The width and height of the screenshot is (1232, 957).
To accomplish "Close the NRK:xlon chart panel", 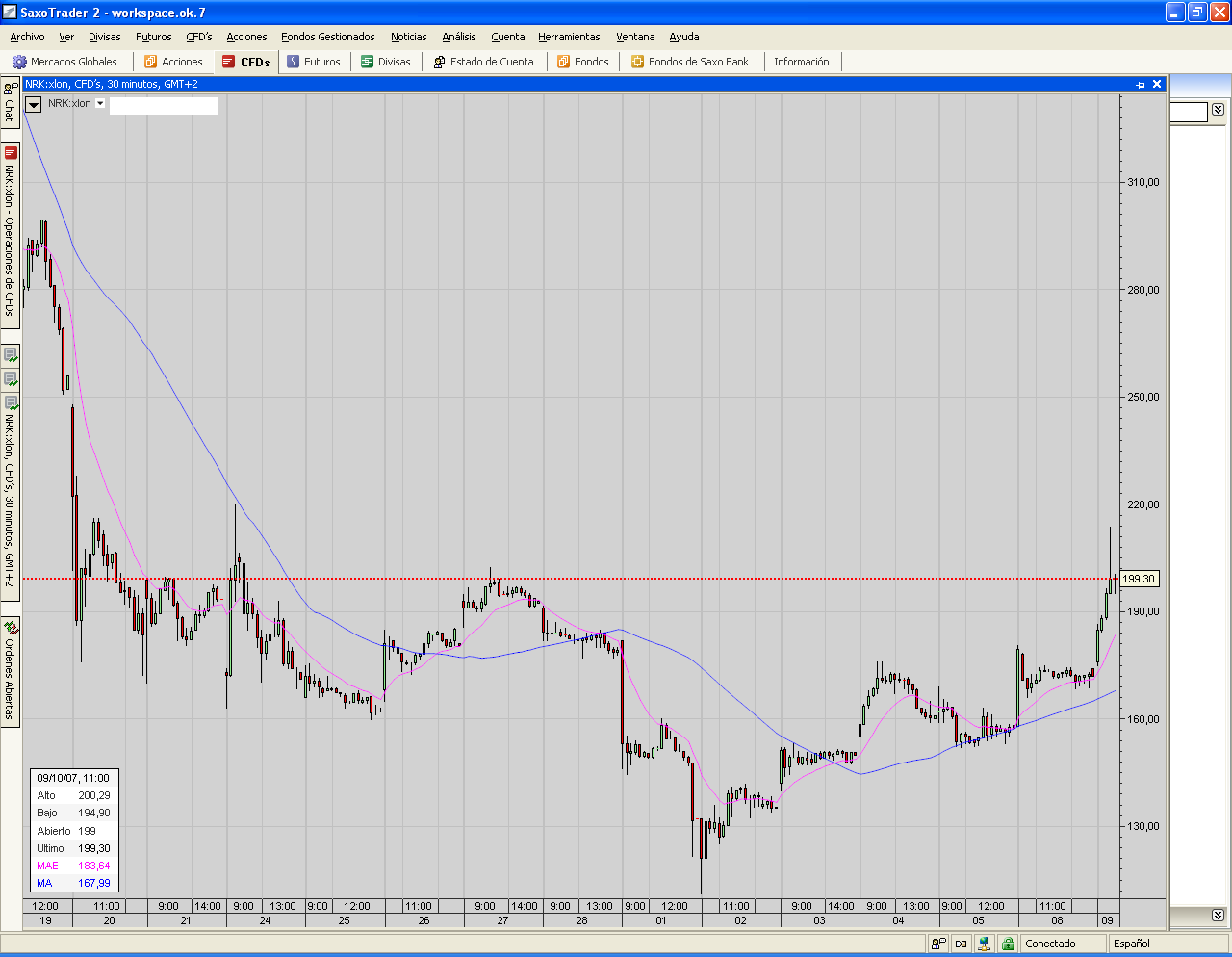I will click(1157, 84).
